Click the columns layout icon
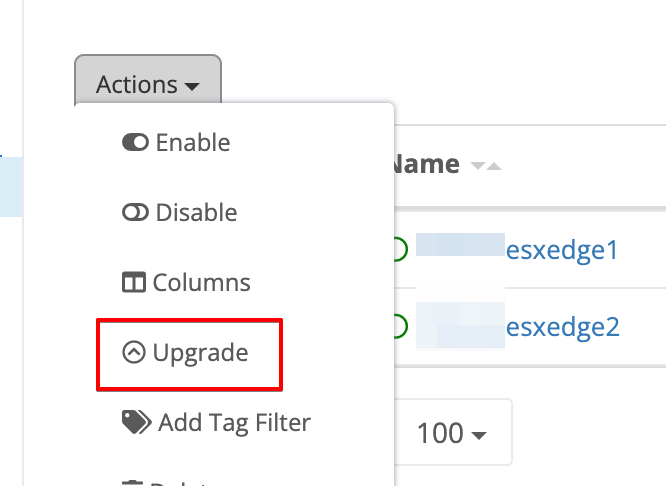The width and height of the screenshot is (666, 486). pyautogui.click(x=133, y=283)
